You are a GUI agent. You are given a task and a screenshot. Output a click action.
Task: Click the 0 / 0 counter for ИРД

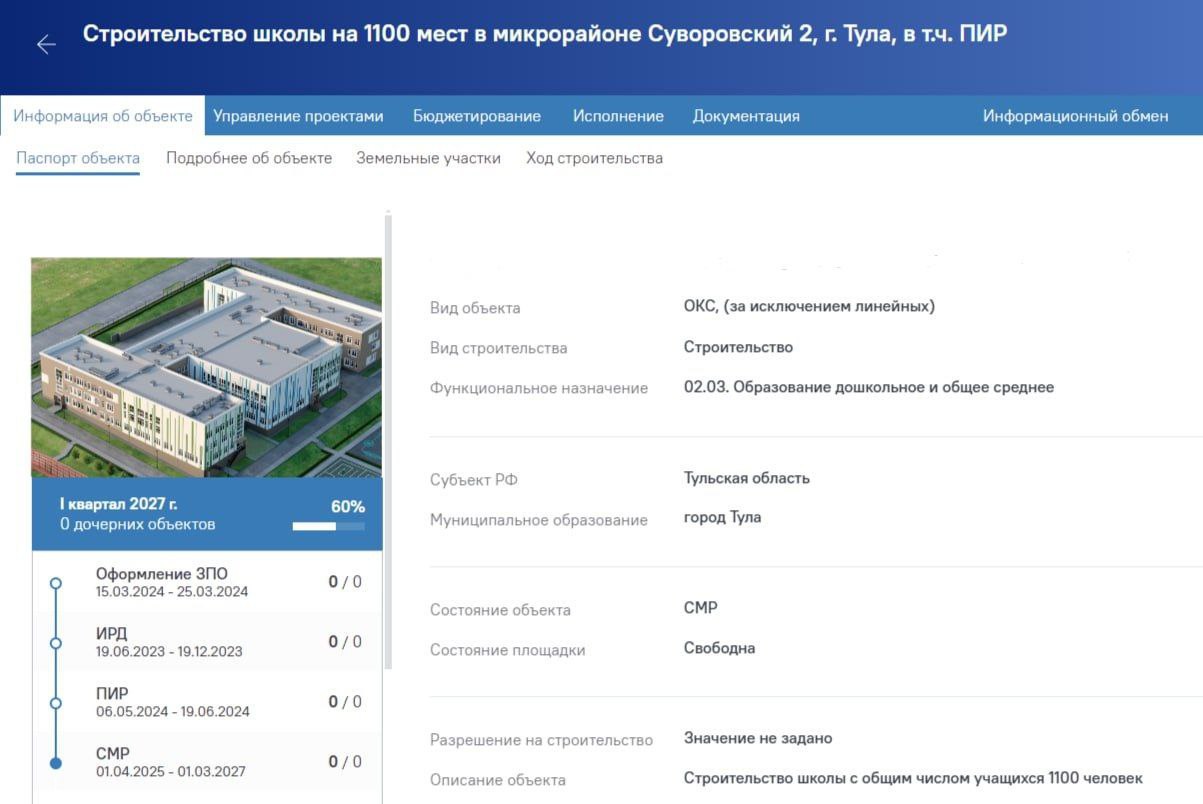[x=345, y=642]
